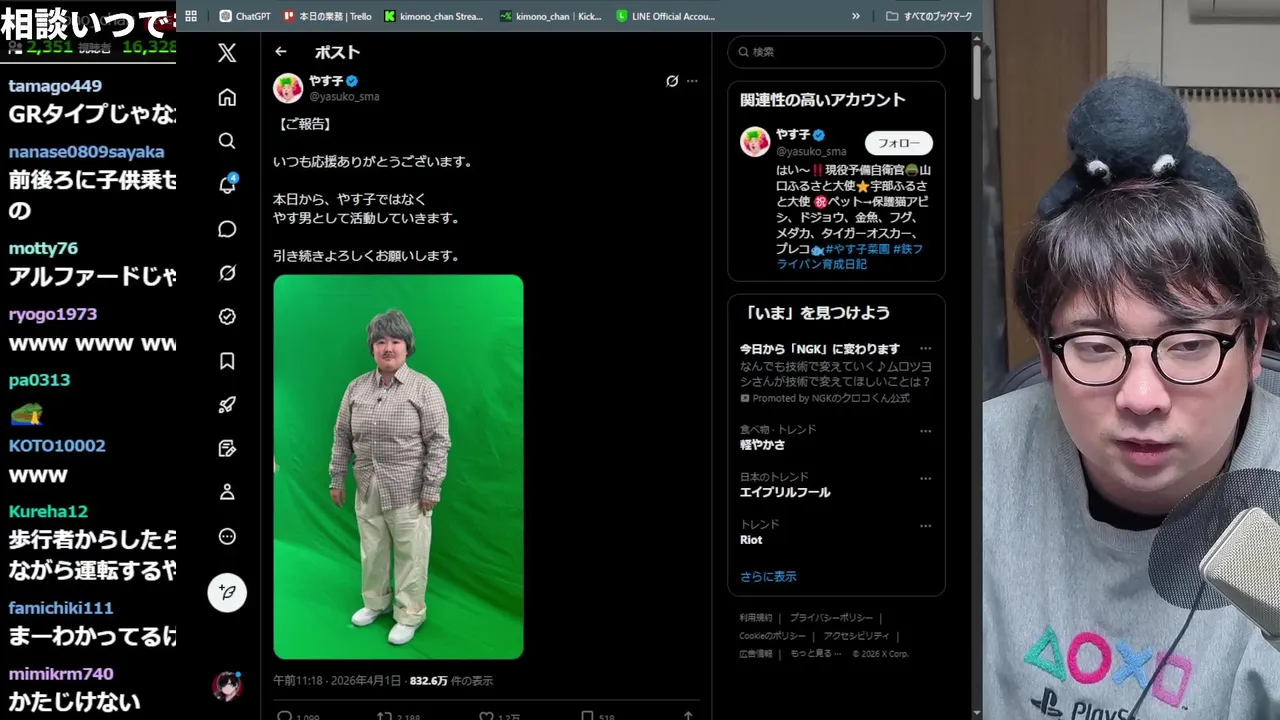The width and height of the screenshot is (1280, 720).
Task: Open the Messages chat bubble icon
Action: click(227, 229)
